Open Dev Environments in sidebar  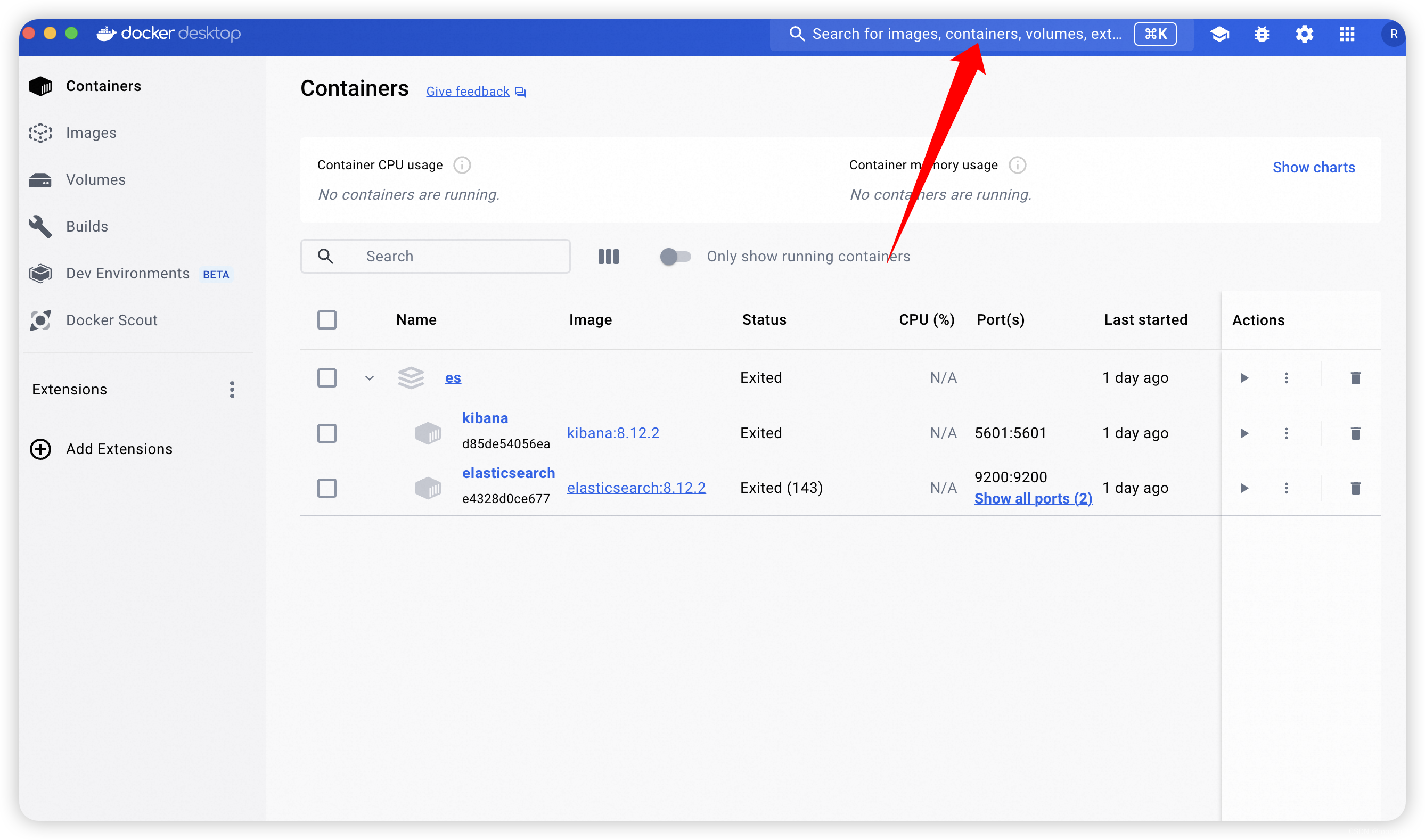click(128, 274)
